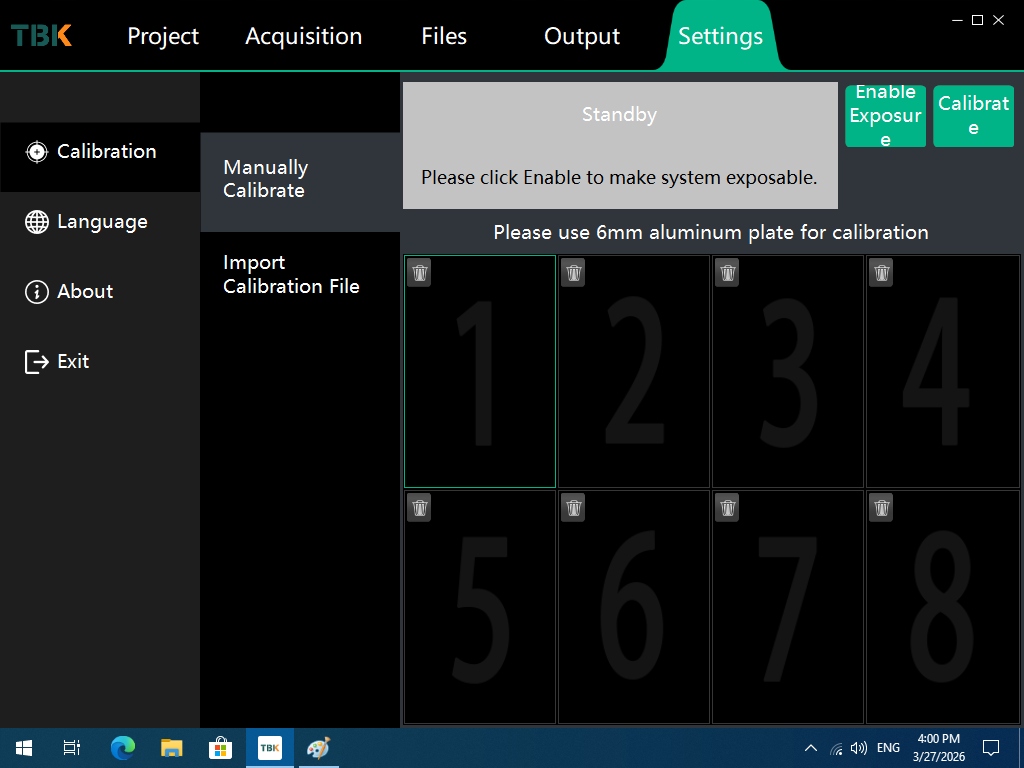Remove slot 3 image via trash icon

tap(727, 273)
